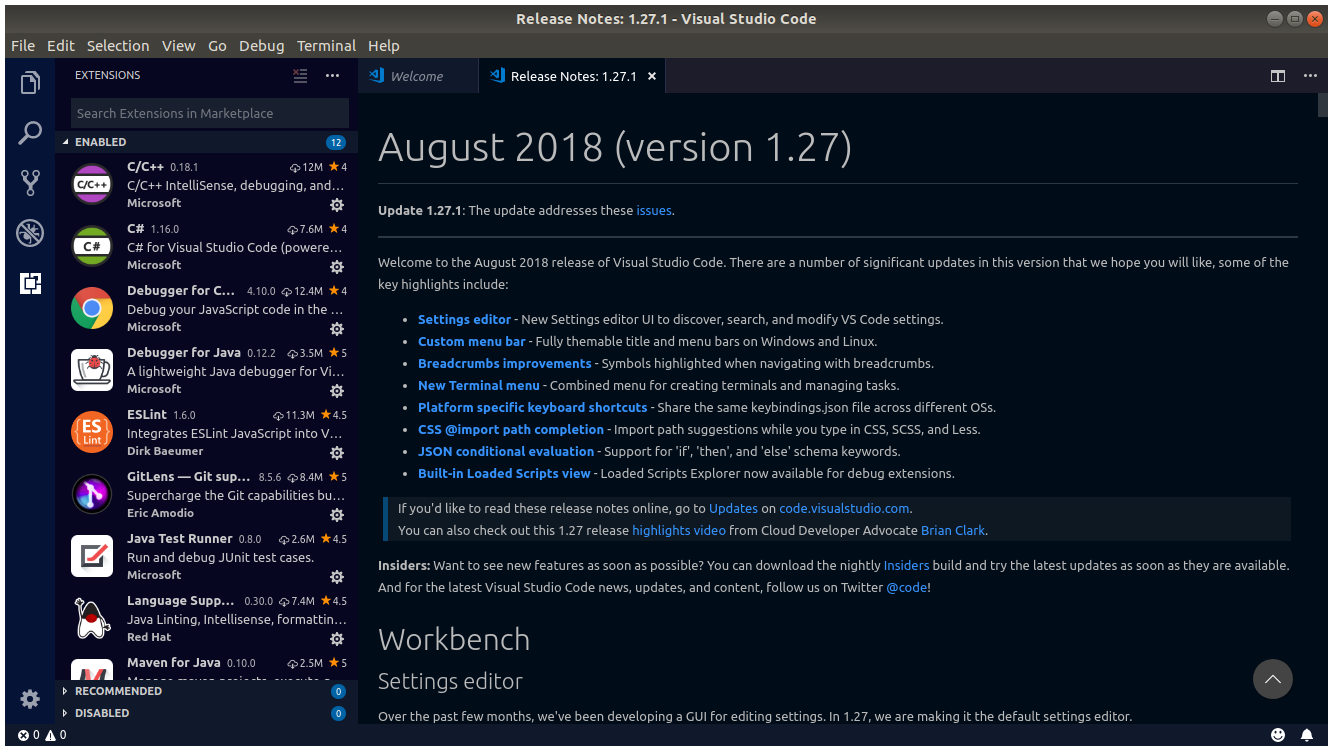1337x755 pixels.
Task: Open the Search view in activity bar
Action: [x=30, y=133]
